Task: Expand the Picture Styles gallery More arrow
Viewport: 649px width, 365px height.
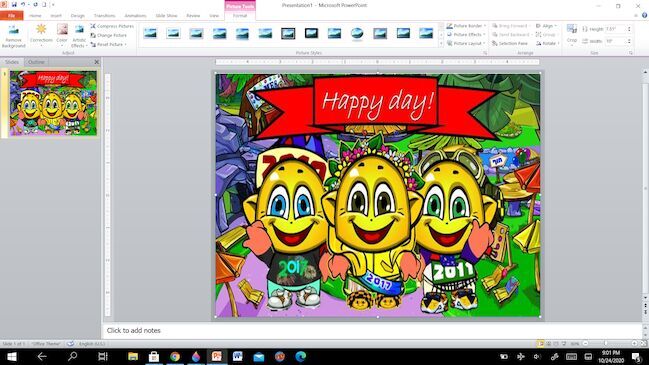Action: tap(441, 43)
